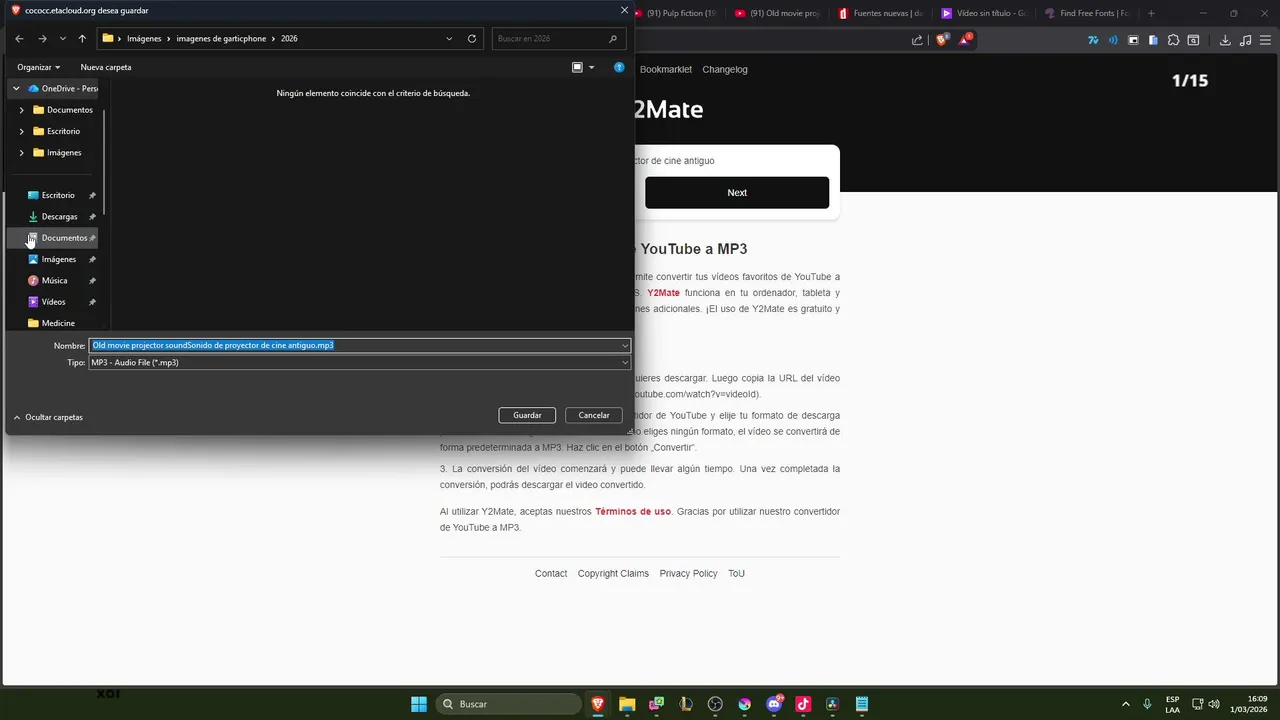Screen dimensions: 1280x720
Task: Open the Windows Start menu
Action: coord(419,704)
